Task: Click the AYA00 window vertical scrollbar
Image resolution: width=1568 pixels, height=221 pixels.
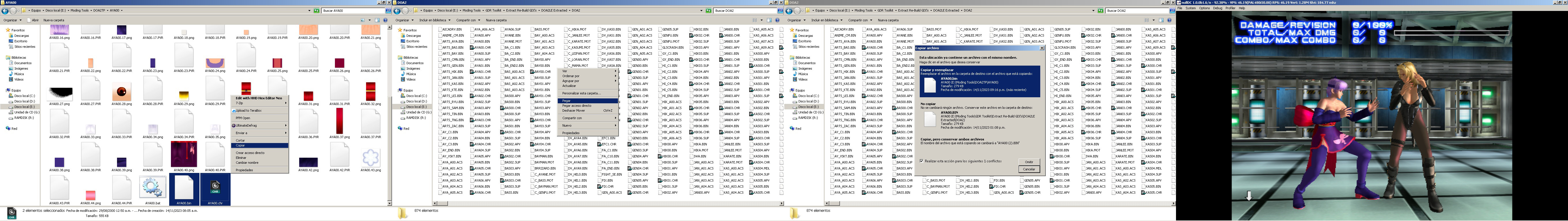Action: point(390,115)
